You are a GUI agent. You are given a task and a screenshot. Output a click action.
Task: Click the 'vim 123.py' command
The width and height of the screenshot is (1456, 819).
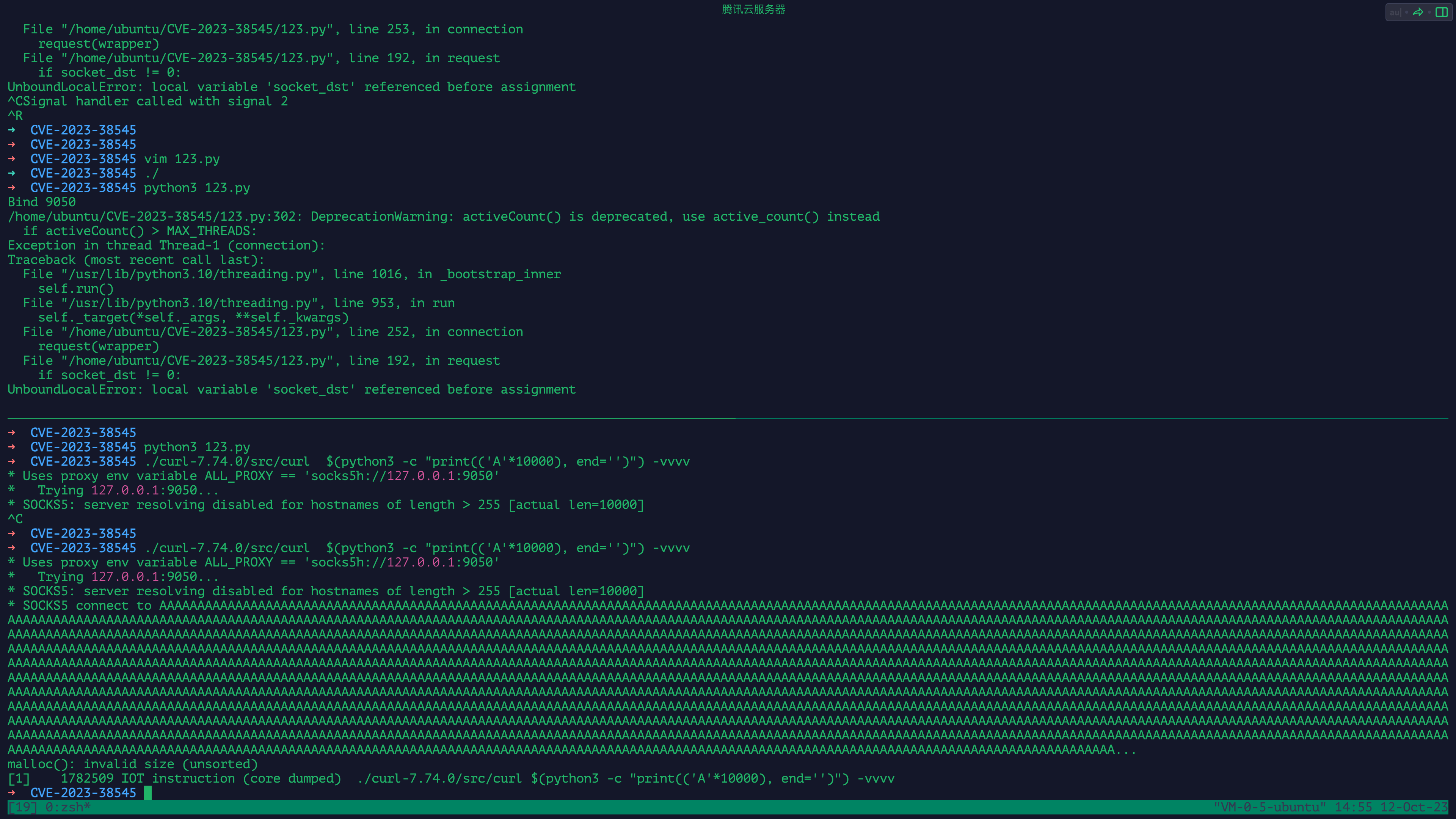point(182,159)
